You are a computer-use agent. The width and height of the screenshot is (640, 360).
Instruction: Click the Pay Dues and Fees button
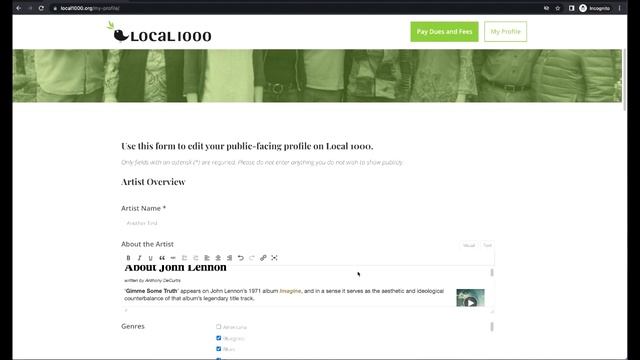tap(444, 31)
